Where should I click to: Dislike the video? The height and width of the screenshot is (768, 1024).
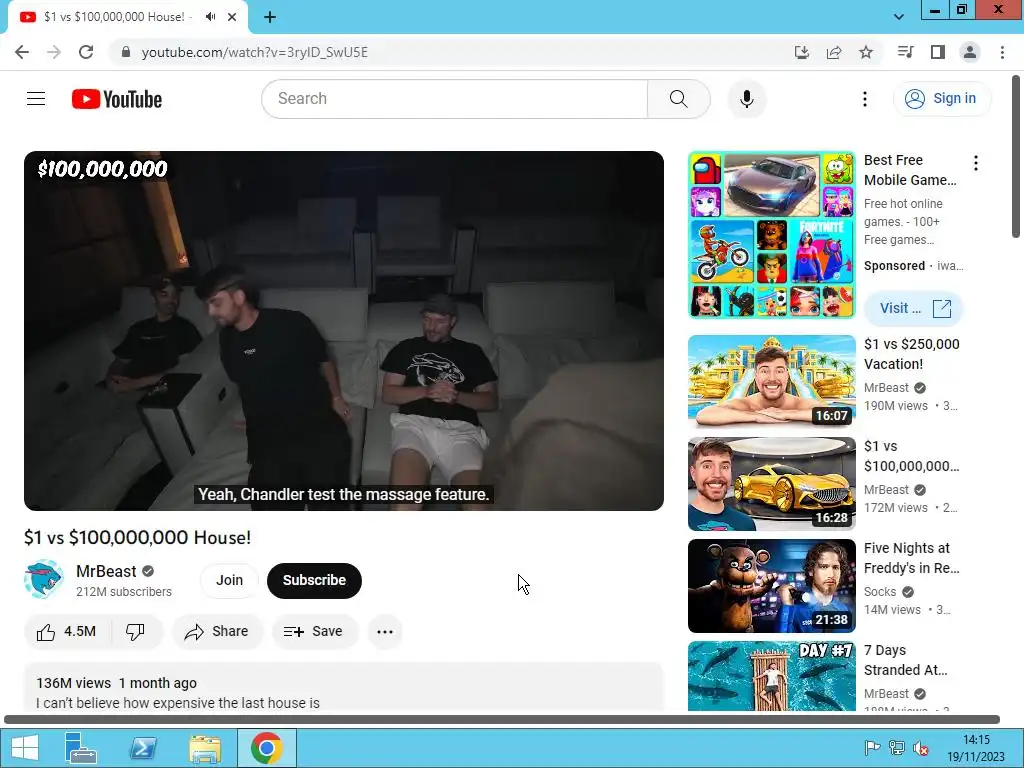coord(135,632)
